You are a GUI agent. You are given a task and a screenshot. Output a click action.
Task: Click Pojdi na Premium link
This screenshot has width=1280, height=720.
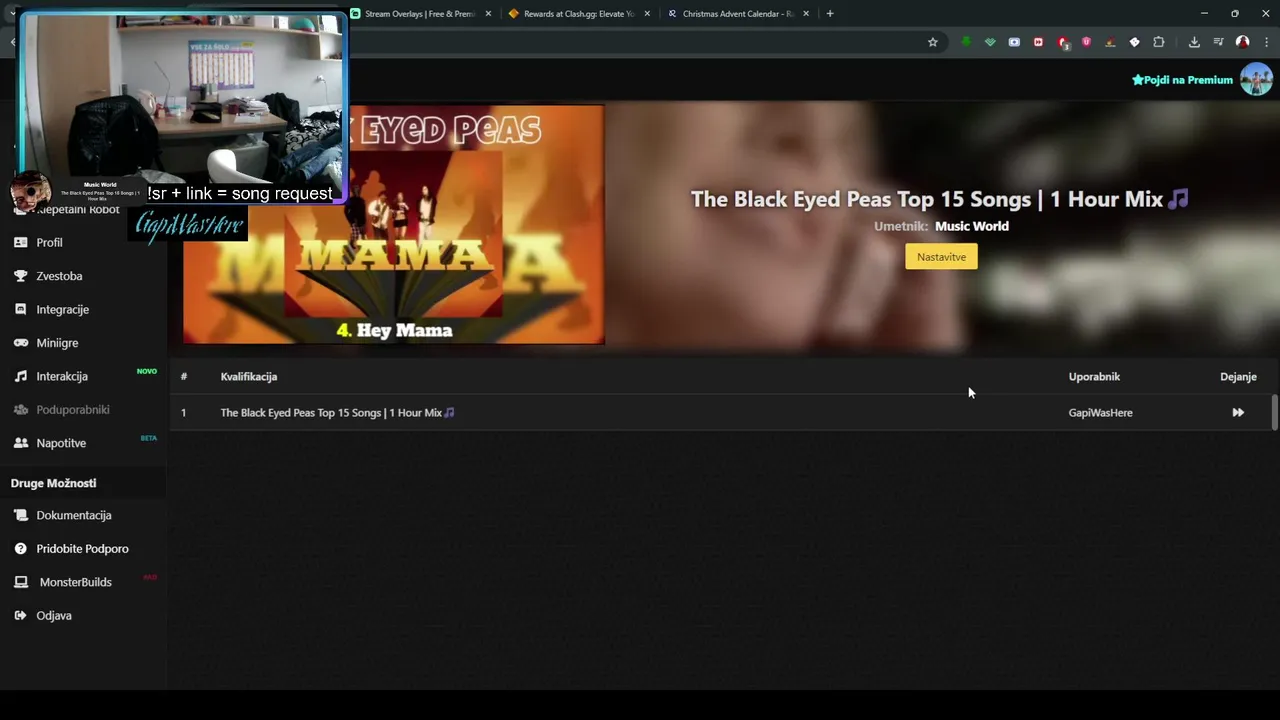pos(1182,80)
